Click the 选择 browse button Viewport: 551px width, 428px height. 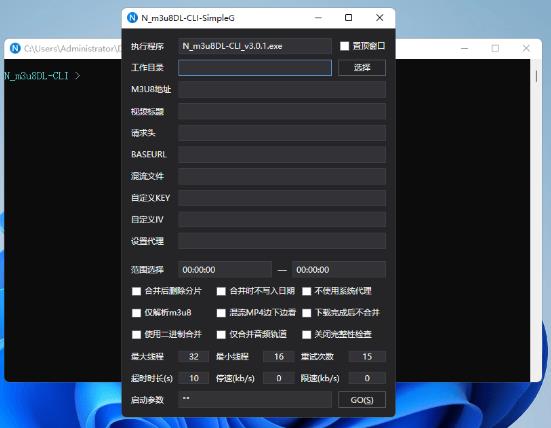click(x=362, y=67)
